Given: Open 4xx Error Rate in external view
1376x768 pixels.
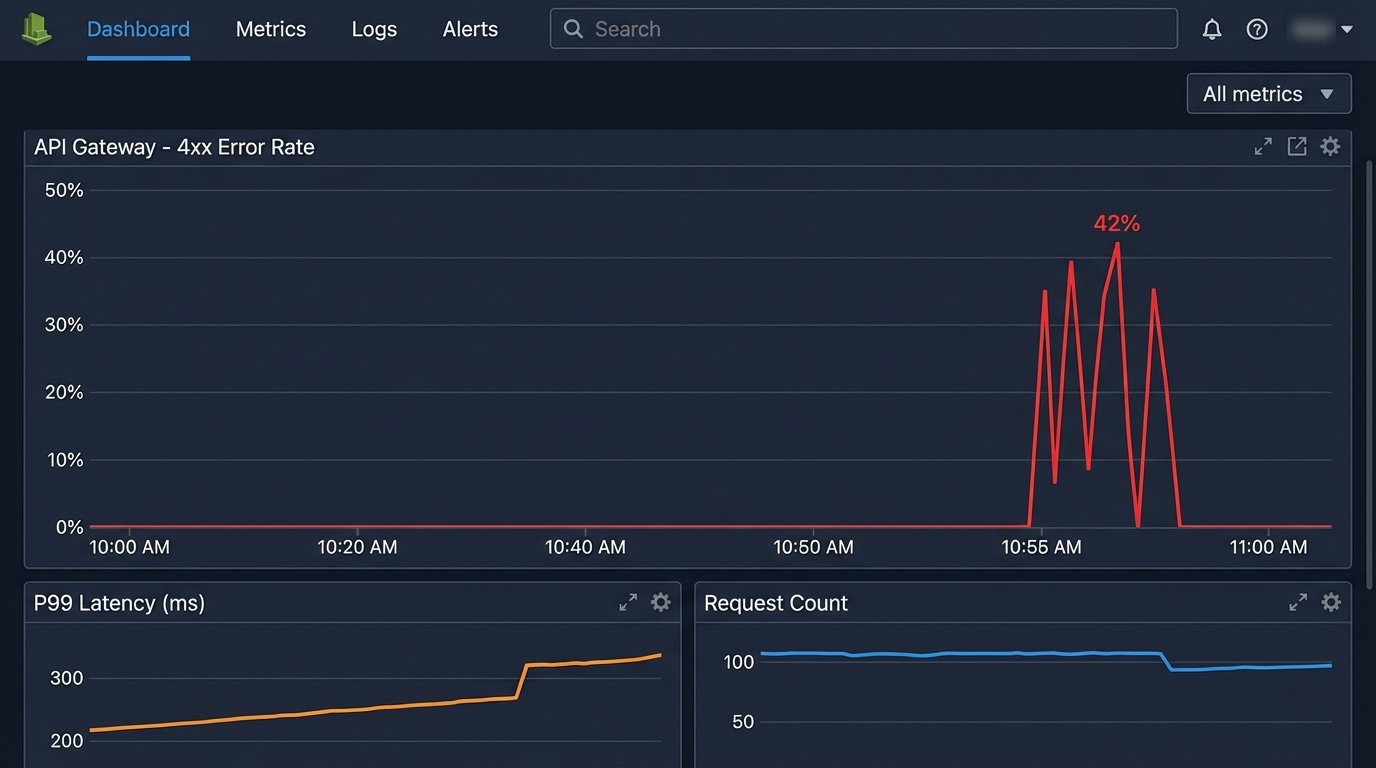Looking at the screenshot, I should coord(1297,146).
